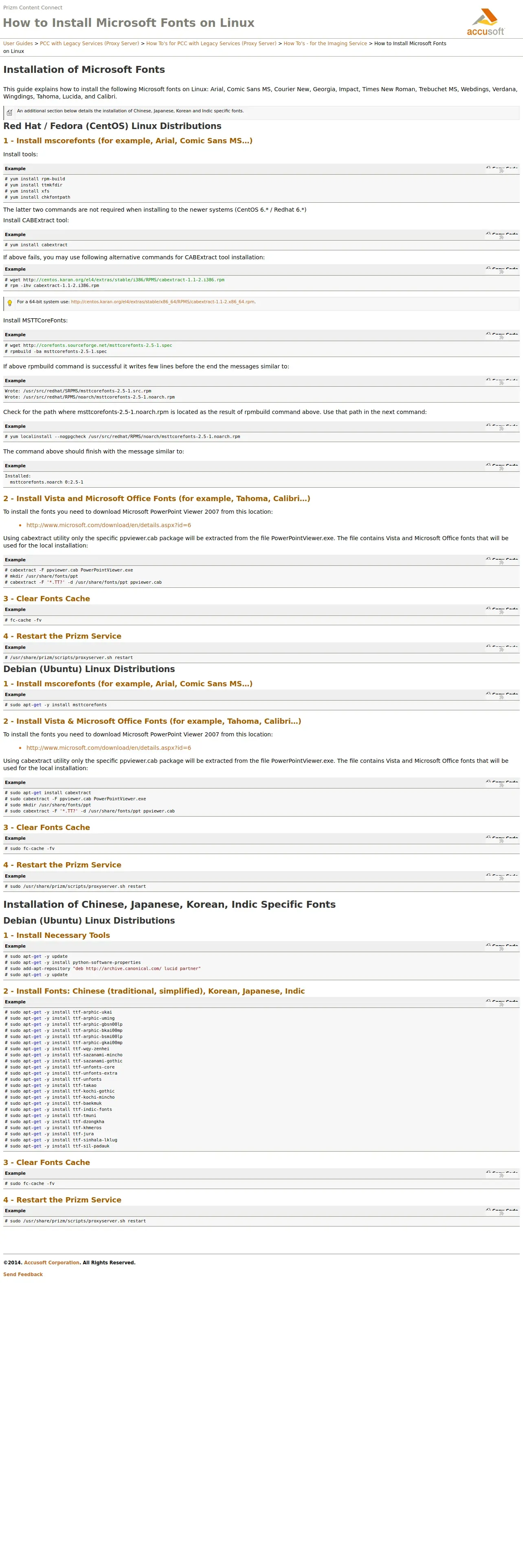The height and width of the screenshot is (1568, 523).
Task: Copy code for yum install cabextract block
Action: [502, 234]
